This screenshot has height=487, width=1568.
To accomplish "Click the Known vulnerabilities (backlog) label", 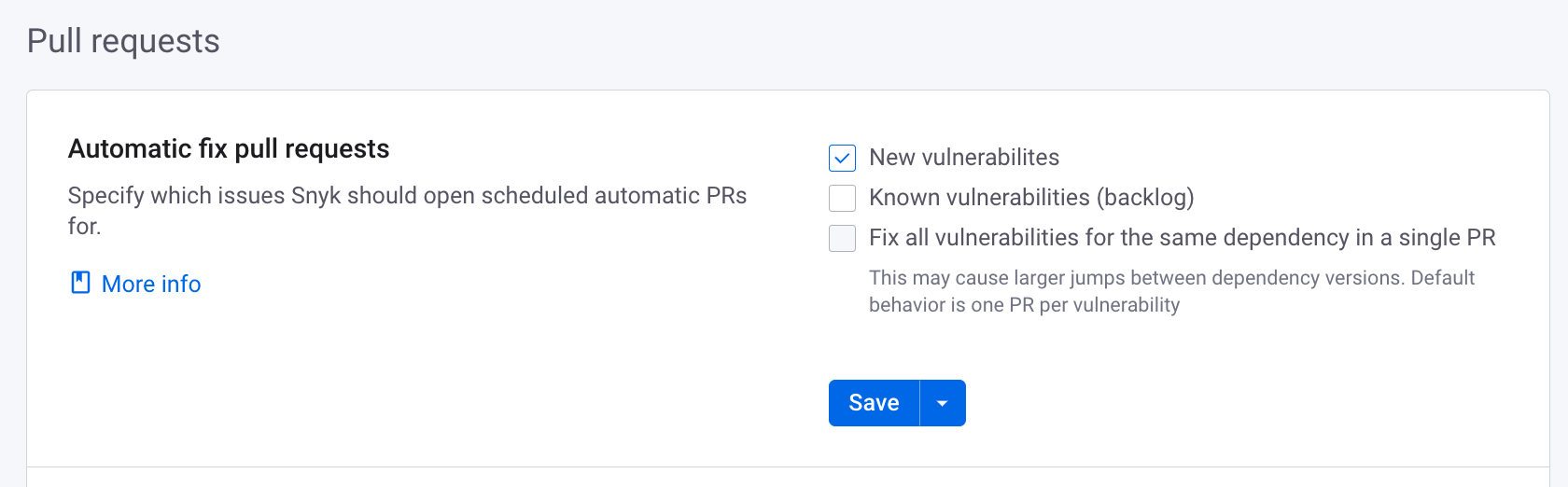I will click(x=1031, y=198).
